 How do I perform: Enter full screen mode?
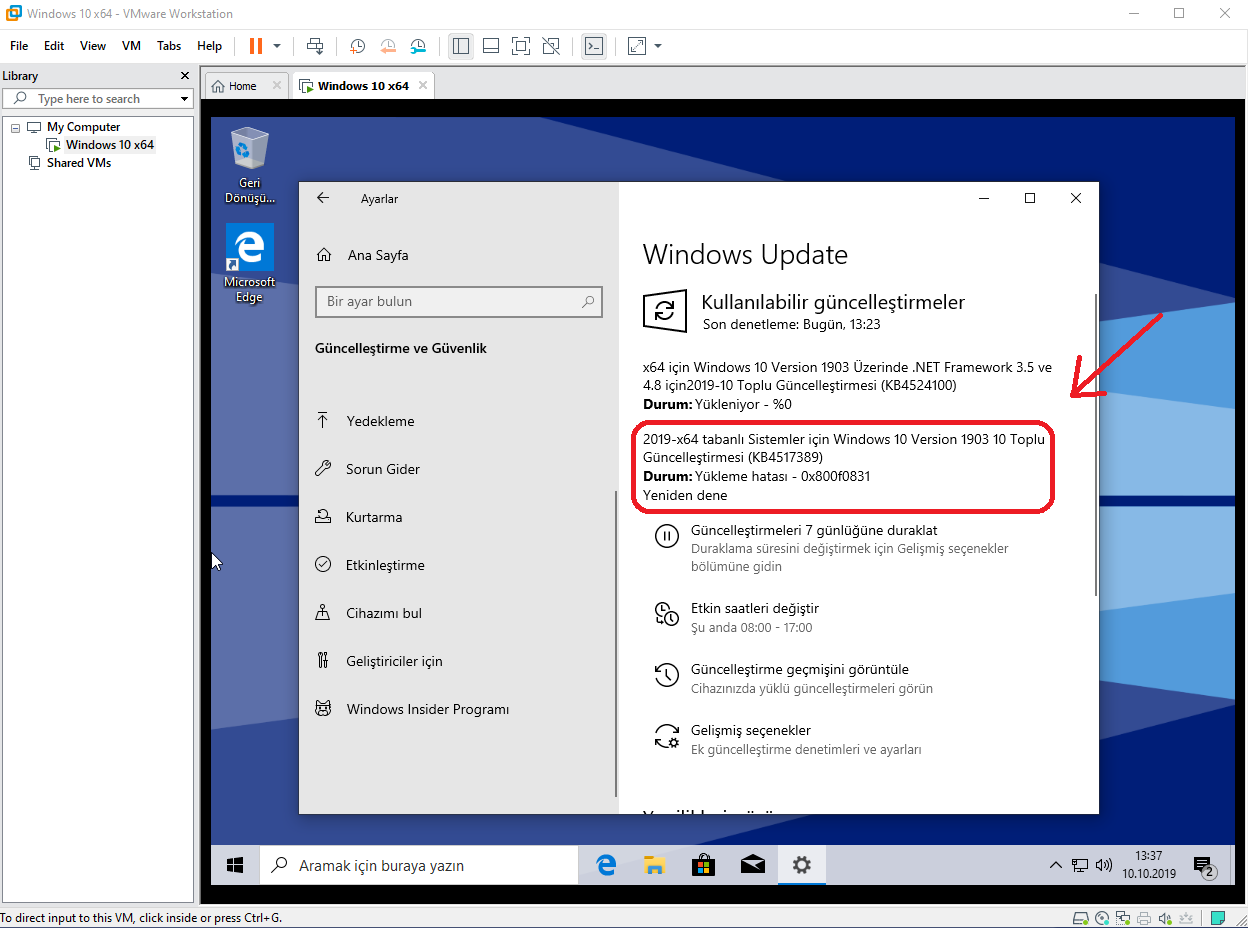click(x=521, y=46)
